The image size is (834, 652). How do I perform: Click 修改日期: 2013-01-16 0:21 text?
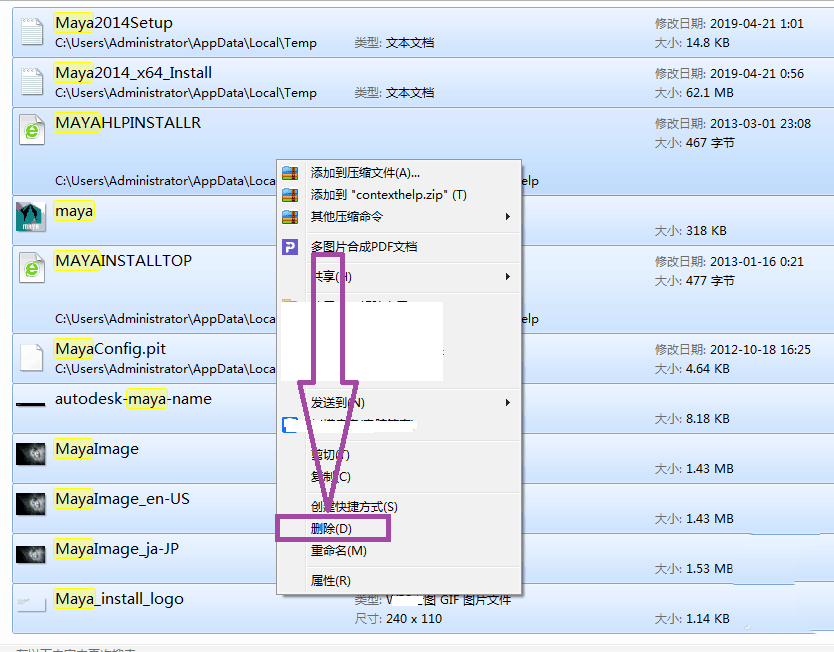click(x=729, y=262)
